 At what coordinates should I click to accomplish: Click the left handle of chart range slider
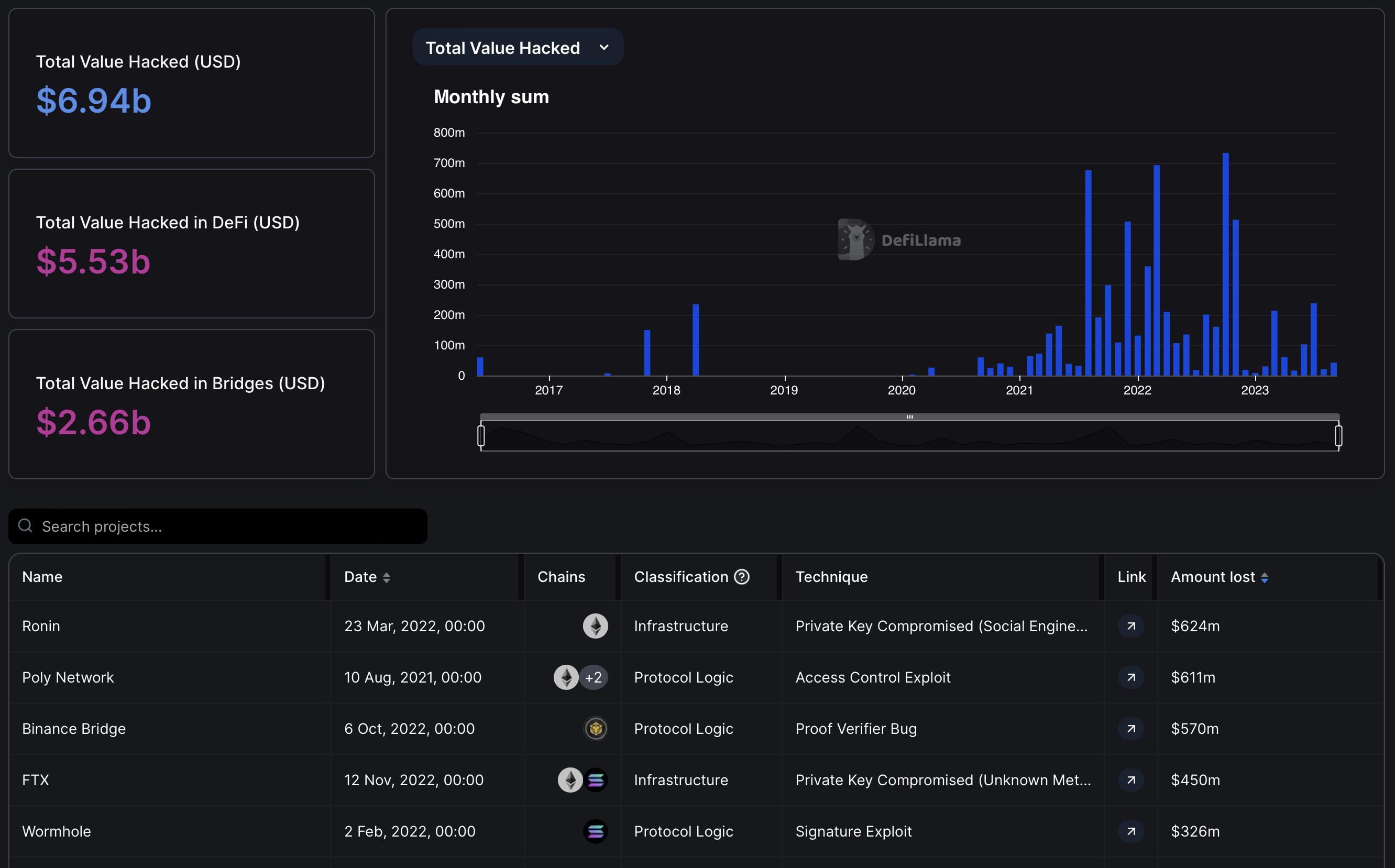tap(481, 436)
